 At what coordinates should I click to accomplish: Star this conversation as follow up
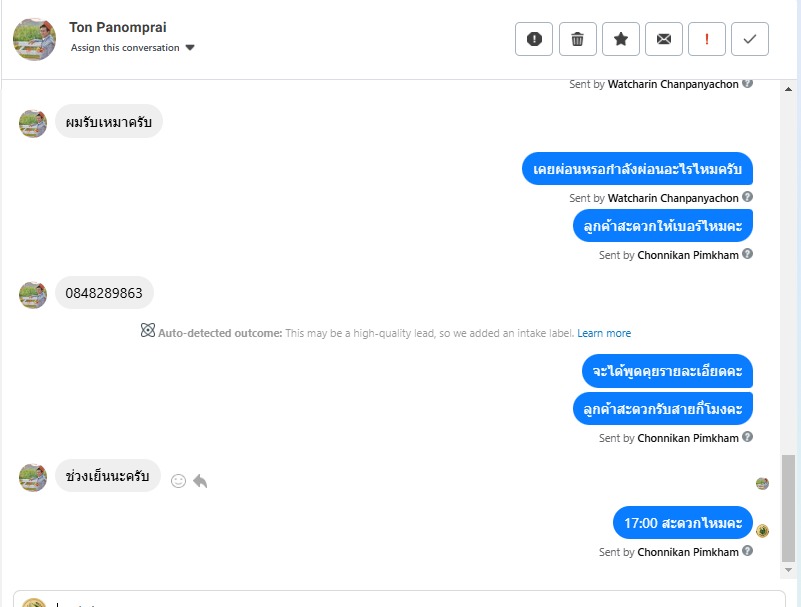click(620, 39)
